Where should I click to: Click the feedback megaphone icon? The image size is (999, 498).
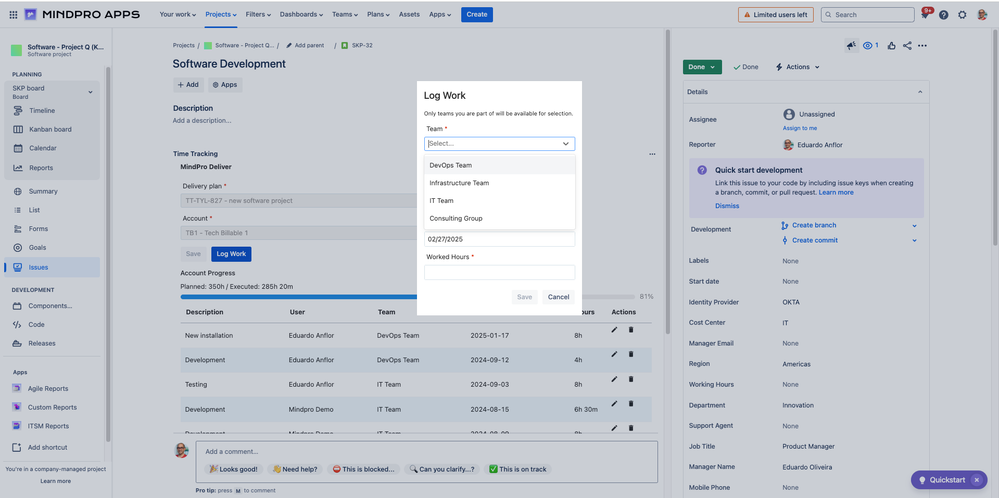(851, 45)
